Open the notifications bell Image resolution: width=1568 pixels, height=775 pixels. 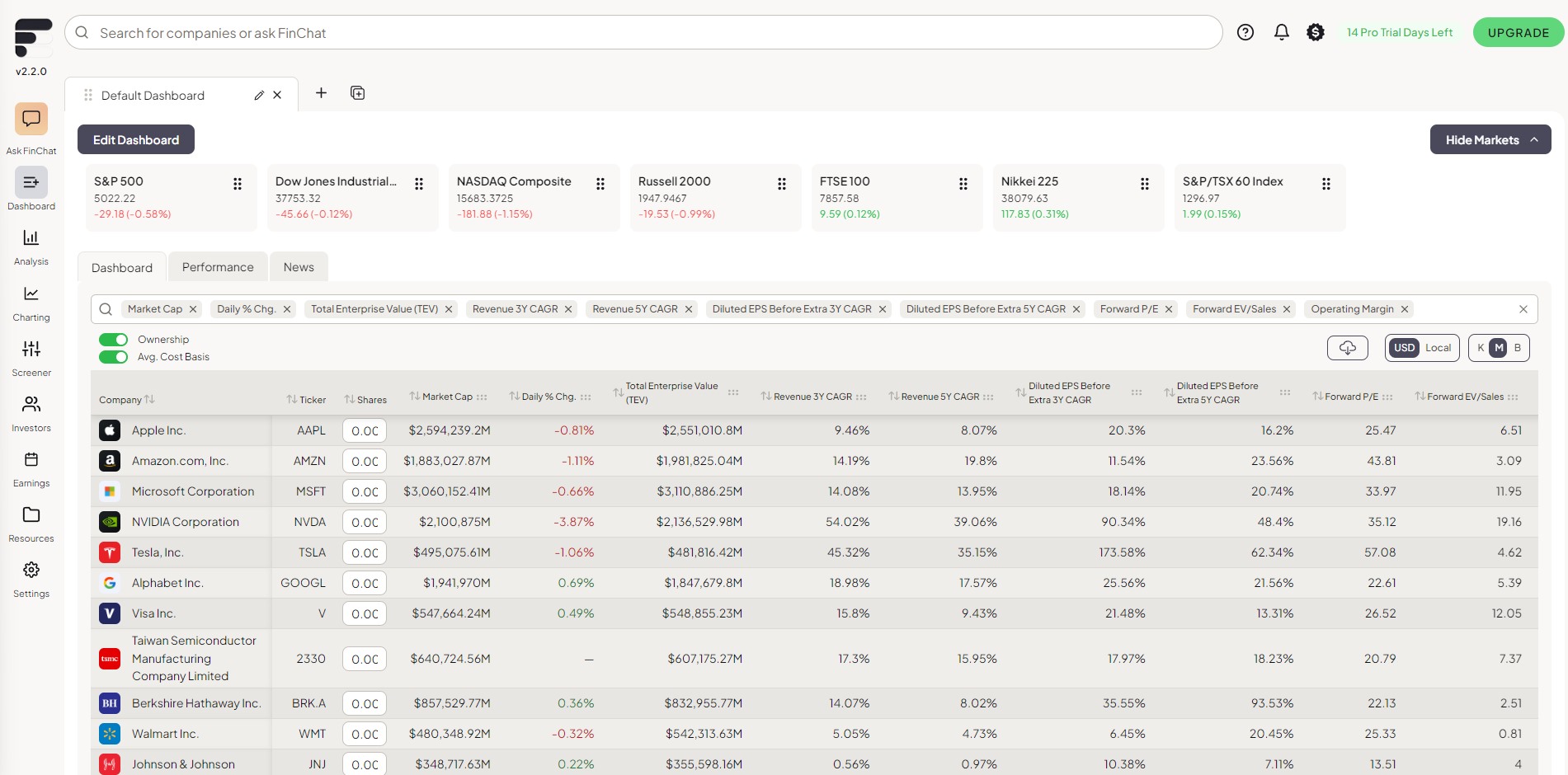pyautogui.click(x=1282, y=32)
